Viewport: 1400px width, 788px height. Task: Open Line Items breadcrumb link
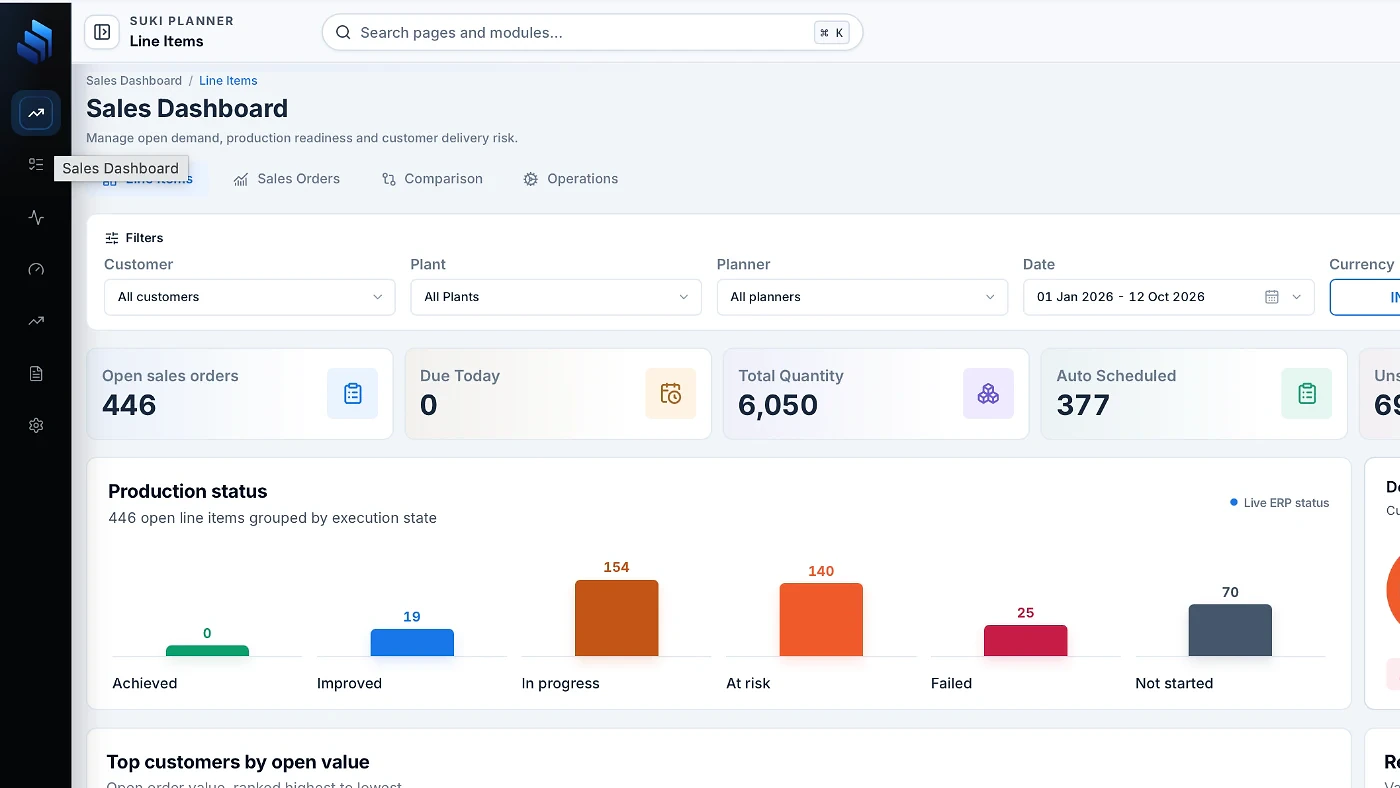[228, 81]
